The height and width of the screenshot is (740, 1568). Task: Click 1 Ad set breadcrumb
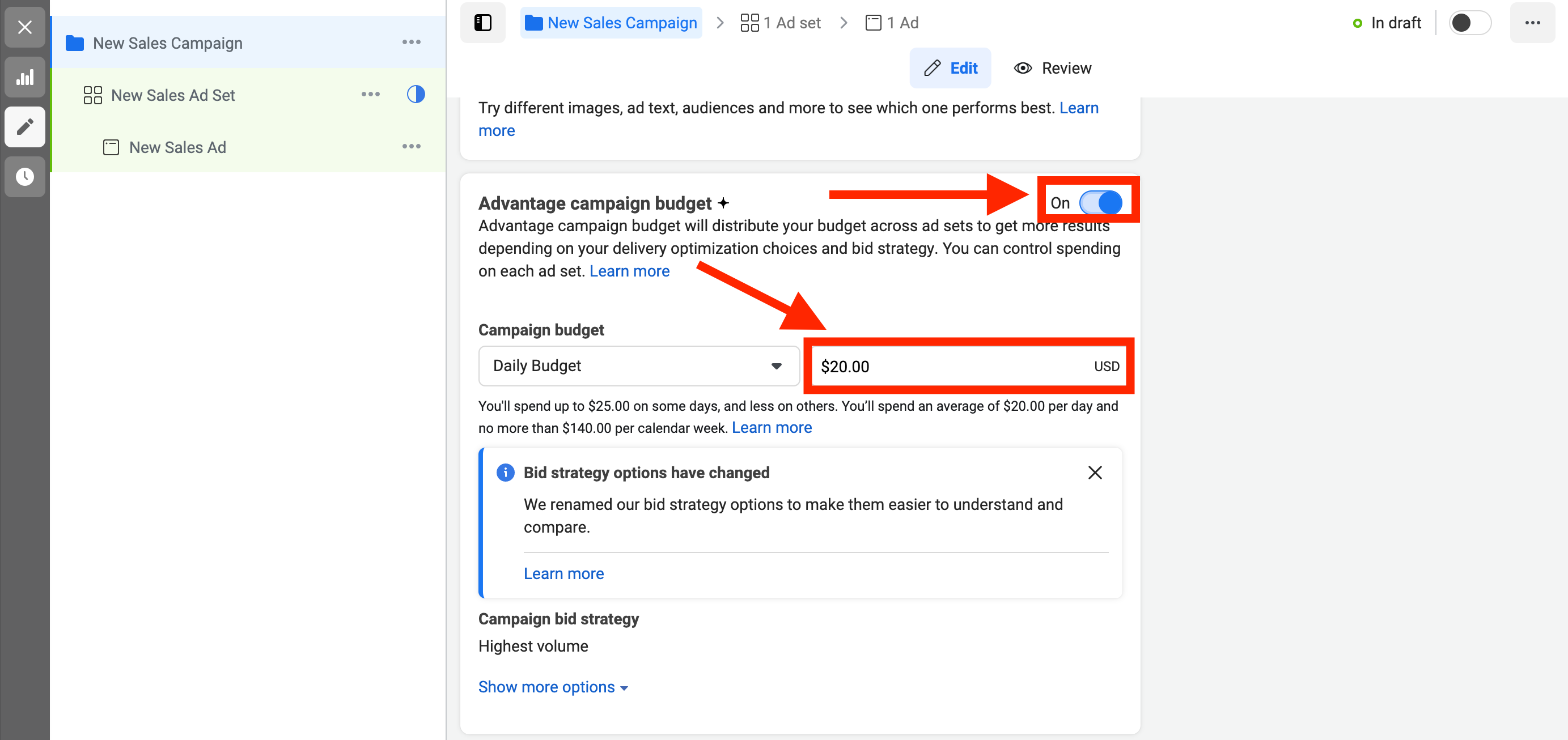click(x=781, y=23)
